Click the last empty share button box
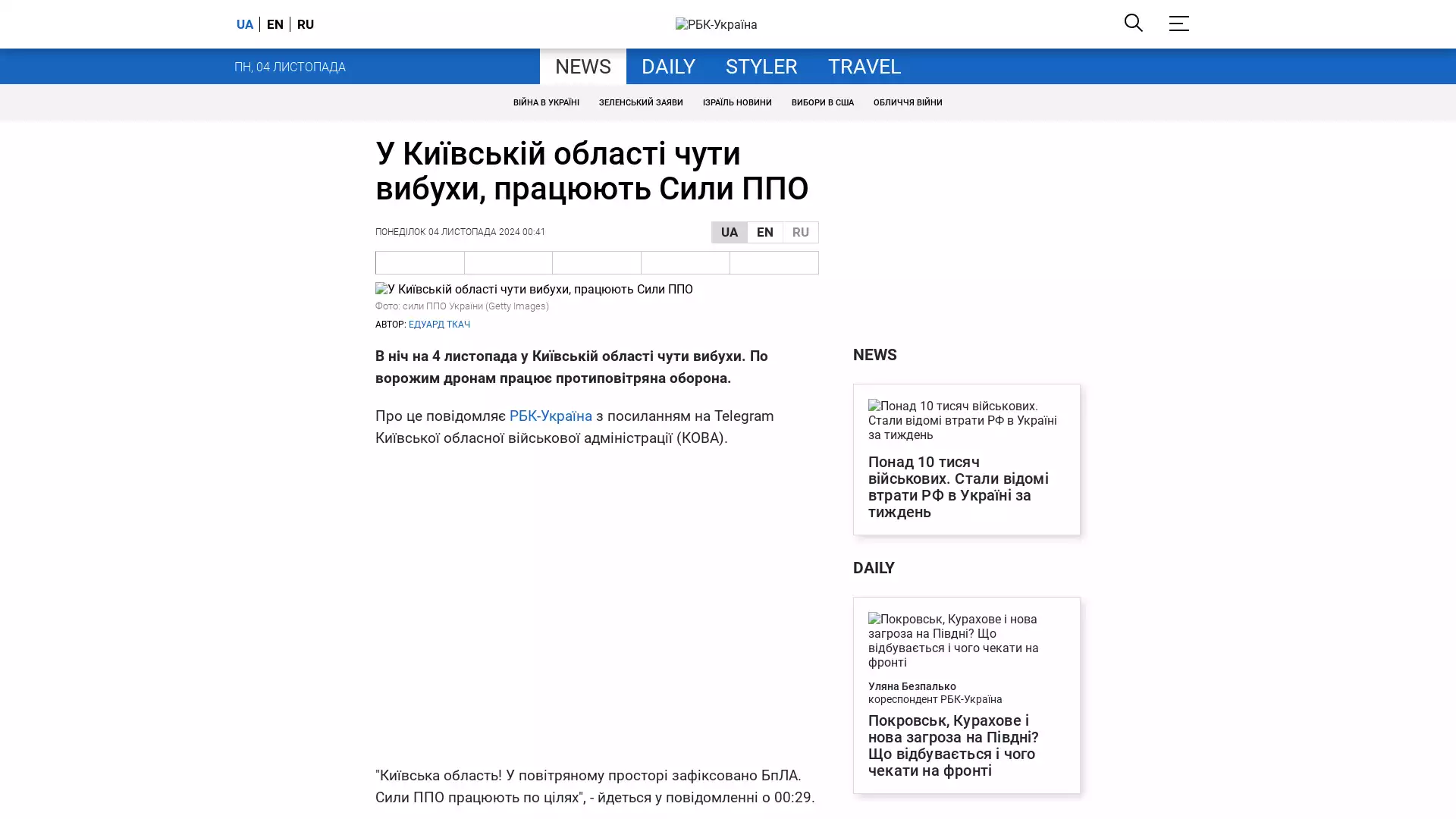 [x=773, y=262]
